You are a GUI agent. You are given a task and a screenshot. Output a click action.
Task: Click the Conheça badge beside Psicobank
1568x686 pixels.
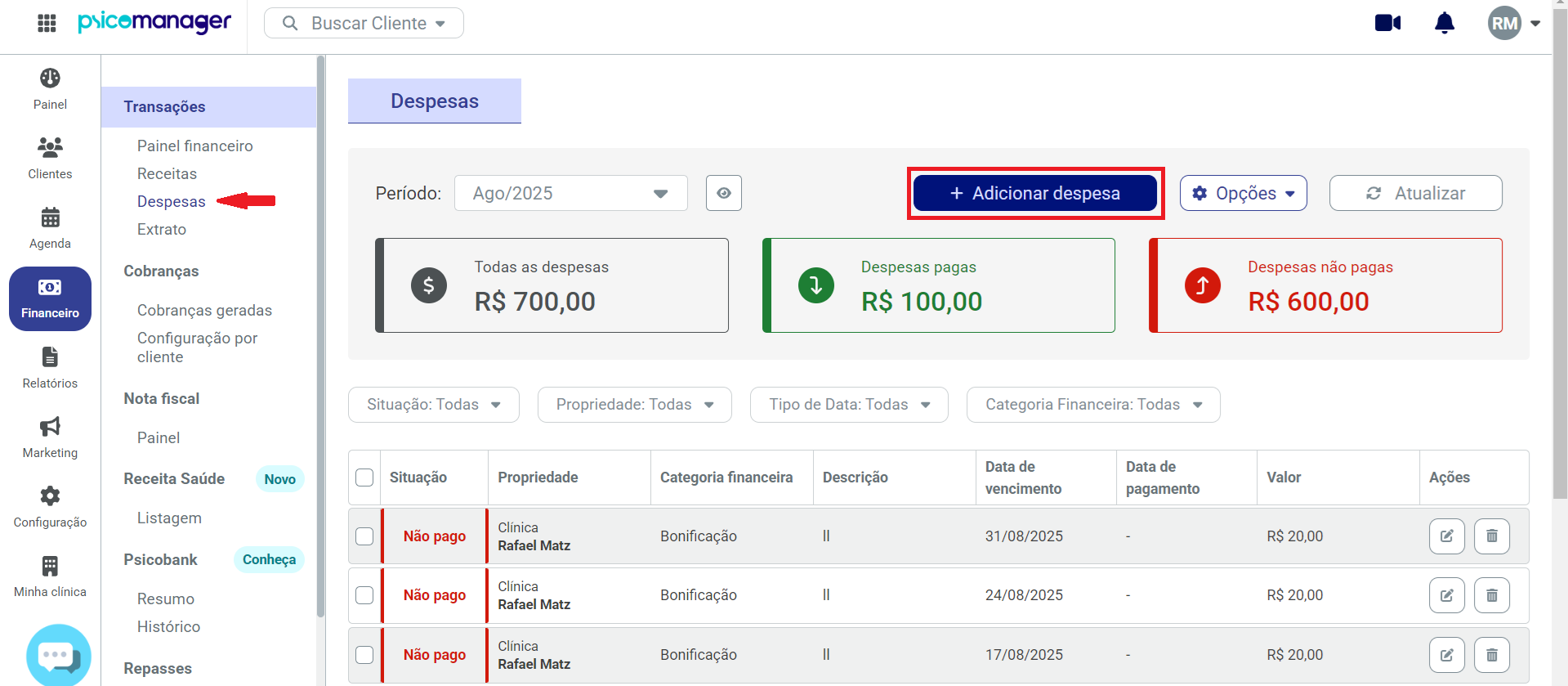269,559
